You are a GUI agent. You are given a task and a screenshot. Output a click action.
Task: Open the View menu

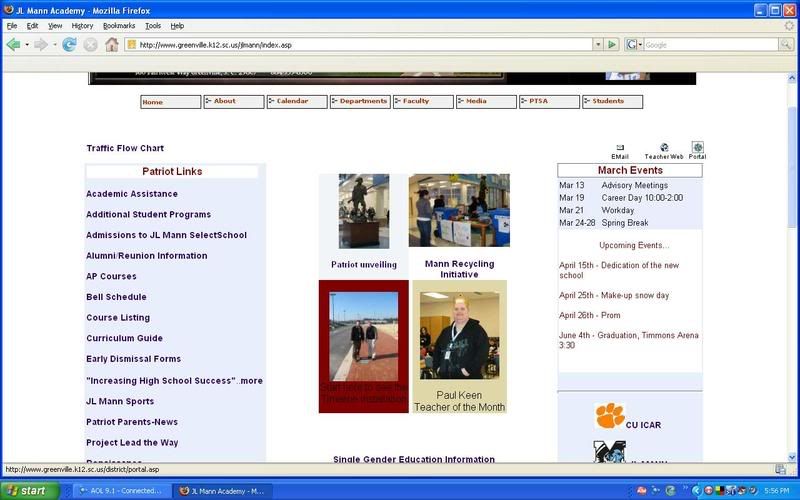55,26
